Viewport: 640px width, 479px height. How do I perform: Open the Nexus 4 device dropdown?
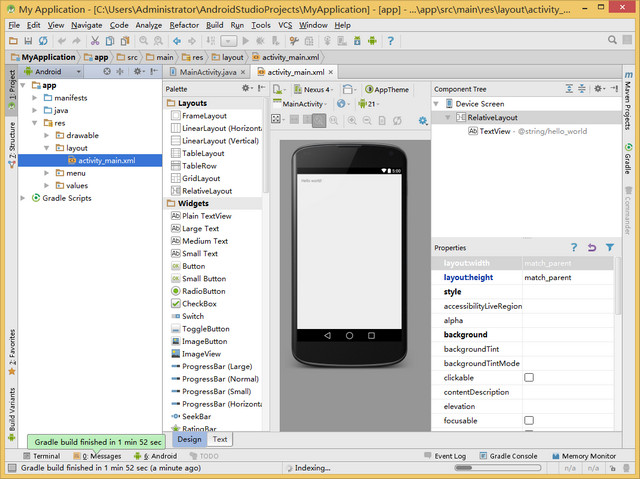point(316,89)
